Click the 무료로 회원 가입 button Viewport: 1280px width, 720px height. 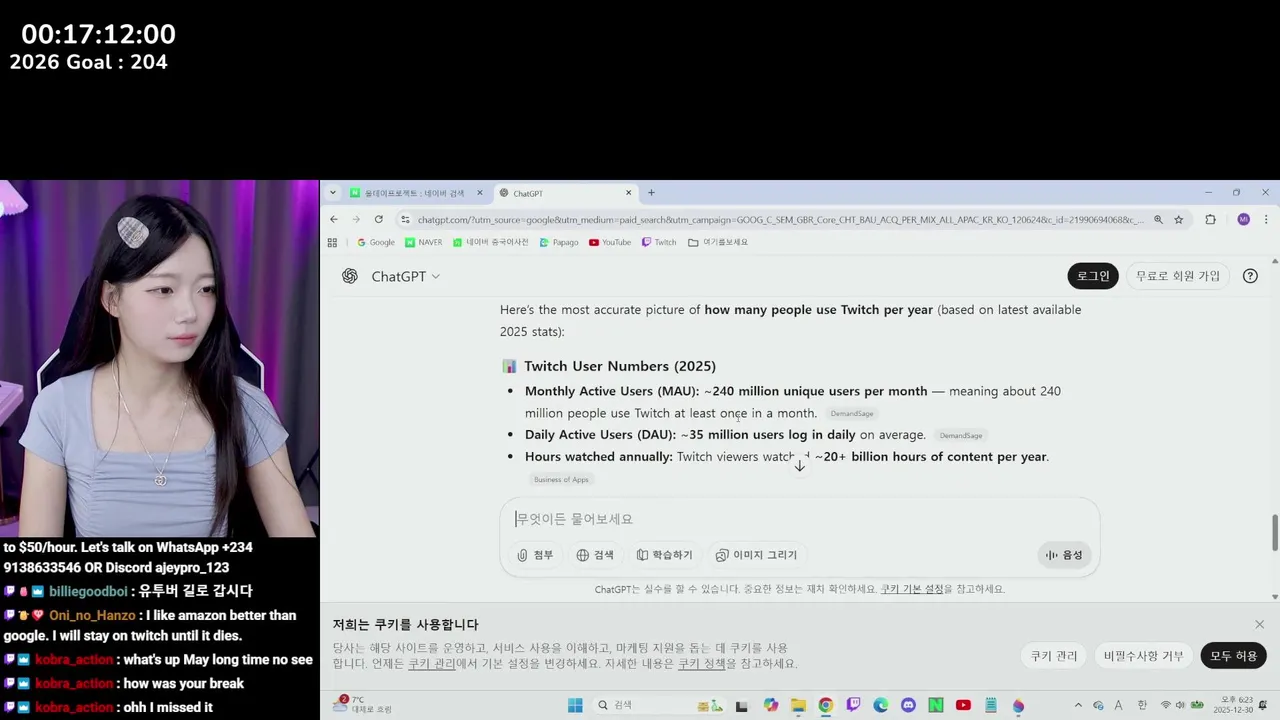(x=1178, y=276)
